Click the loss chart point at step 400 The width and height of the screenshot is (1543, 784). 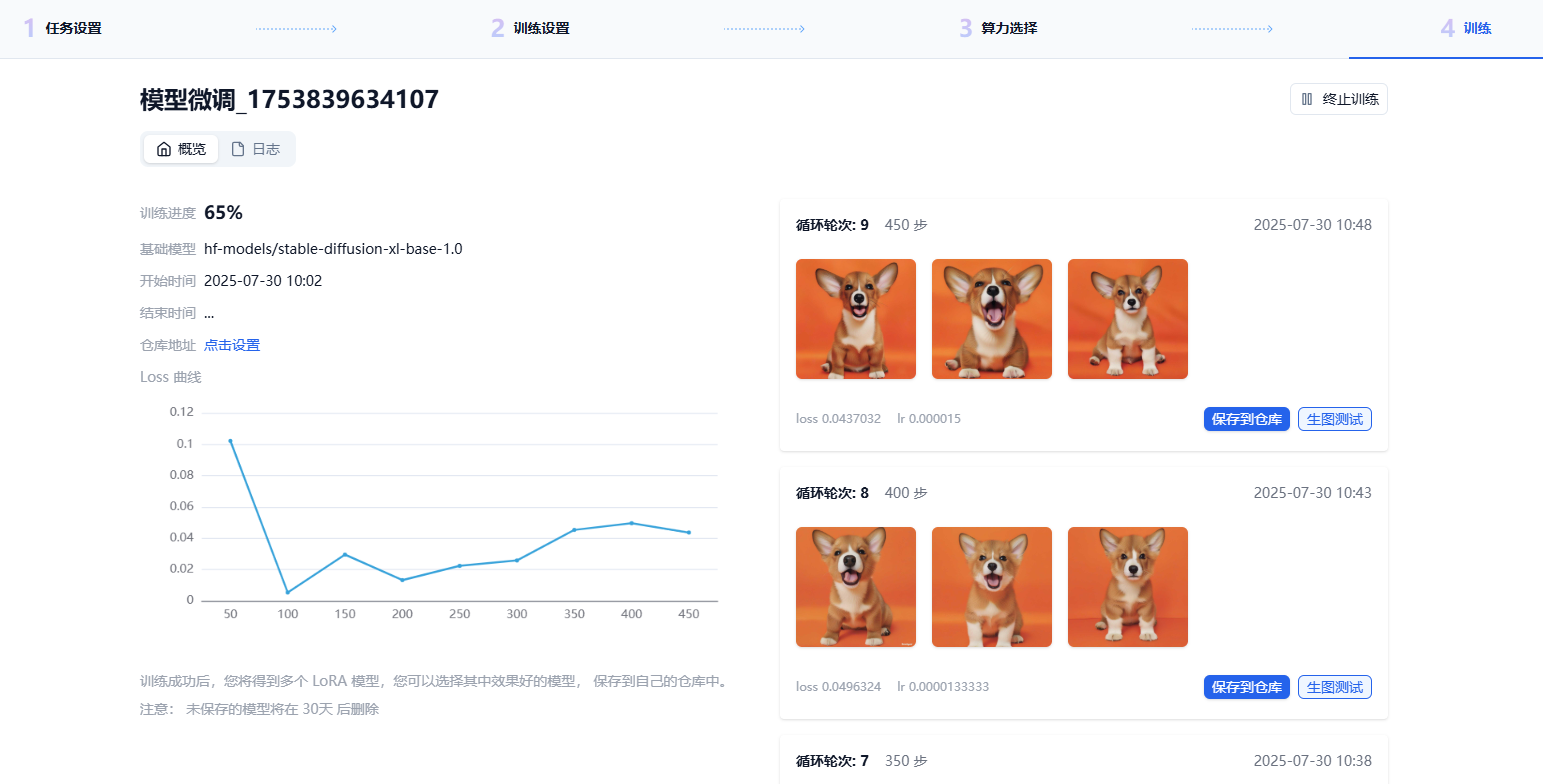point(631,523)
